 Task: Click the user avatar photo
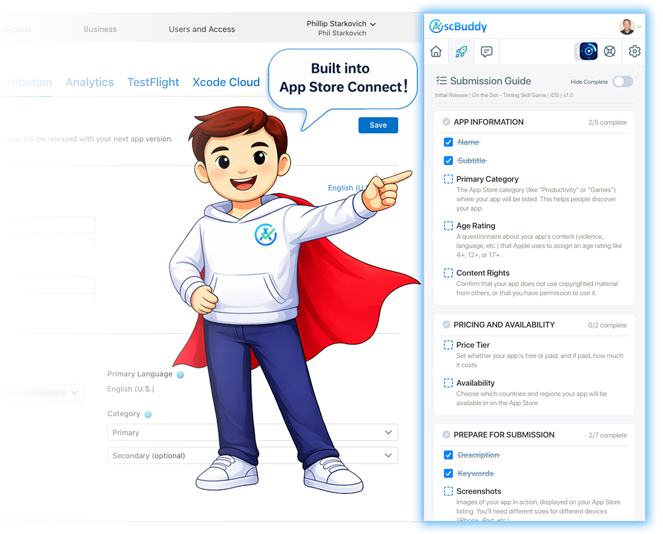click(627, 26)
